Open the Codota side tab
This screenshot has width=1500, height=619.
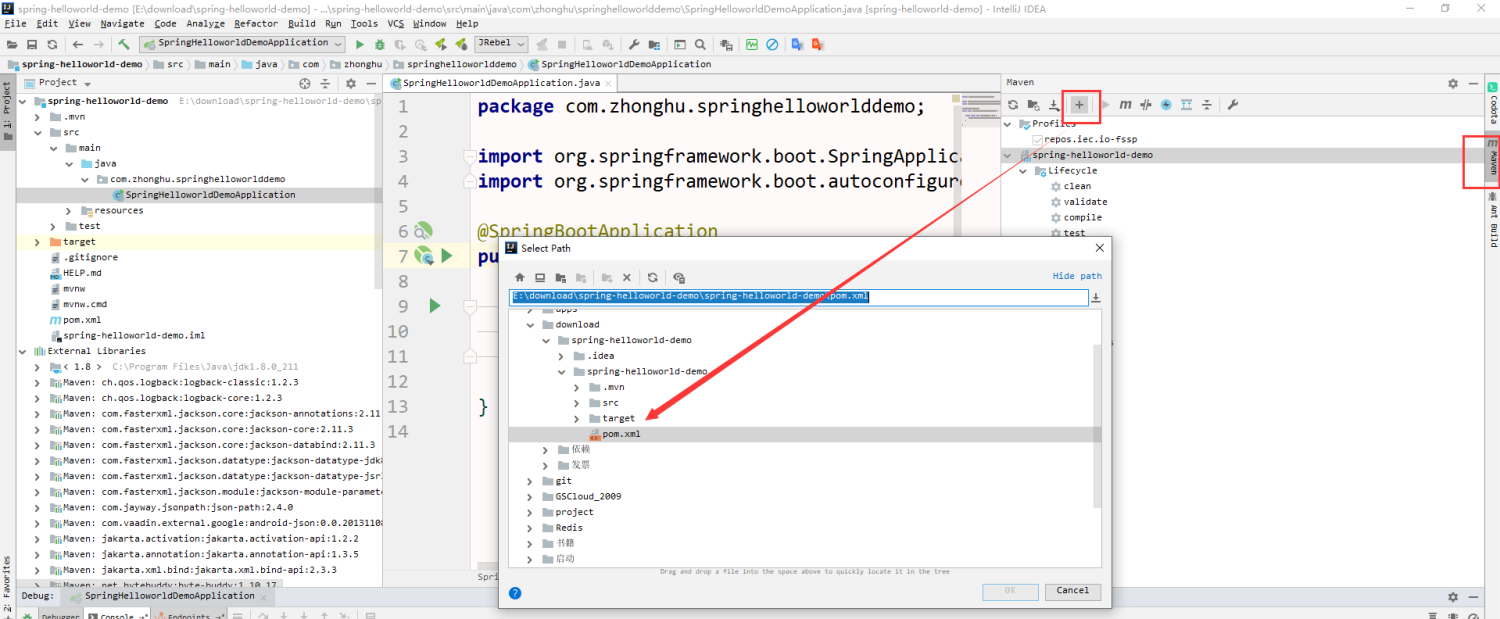point(1492,103)
